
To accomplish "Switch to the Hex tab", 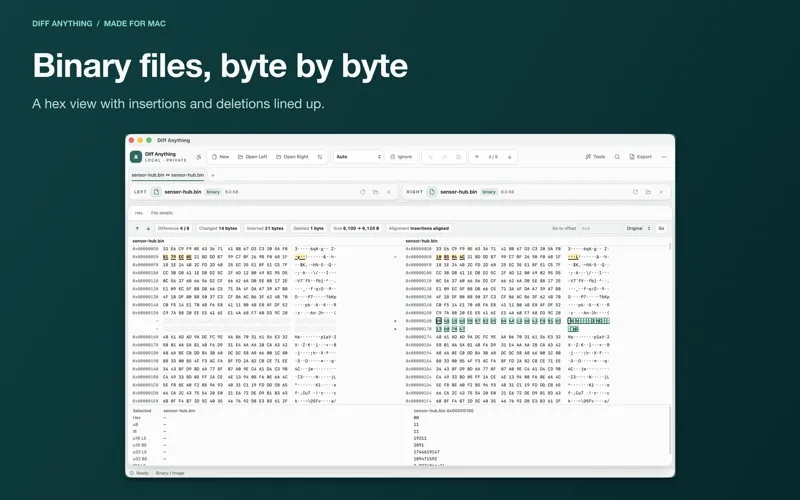I will tap(139, 213).
